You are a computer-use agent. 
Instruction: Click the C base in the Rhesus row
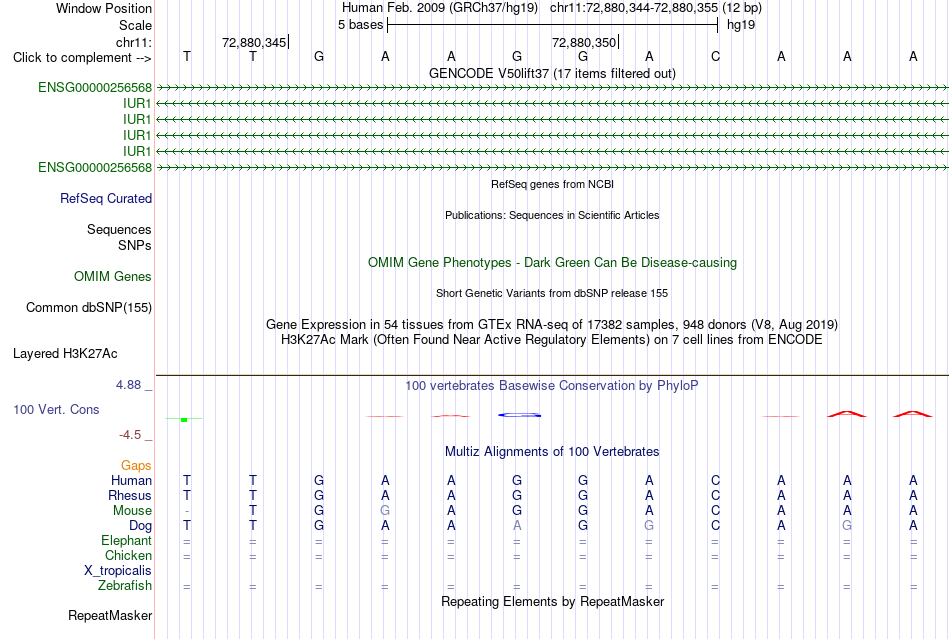tap(716, 495)
